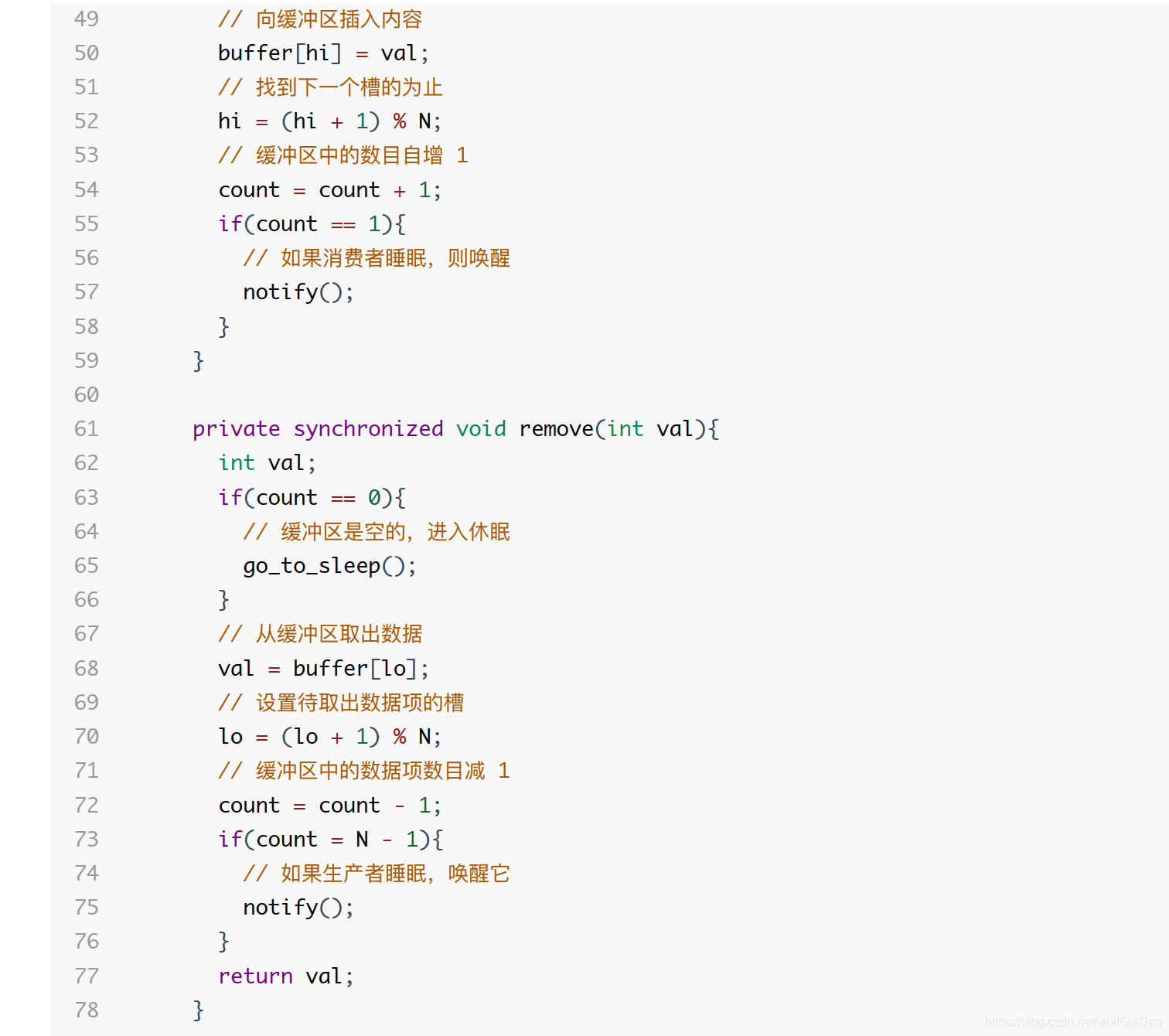Click the code 'if(count == 0){'

point(312,497)
